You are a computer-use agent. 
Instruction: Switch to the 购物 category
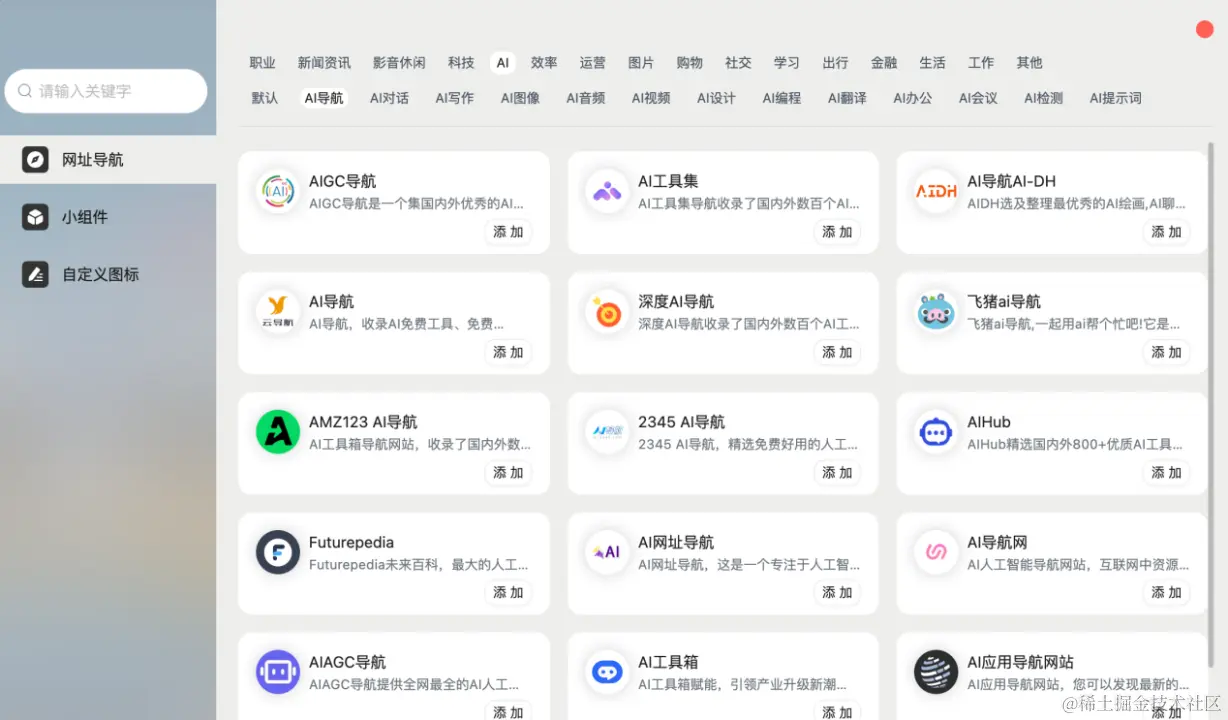(x=690, y=63)
